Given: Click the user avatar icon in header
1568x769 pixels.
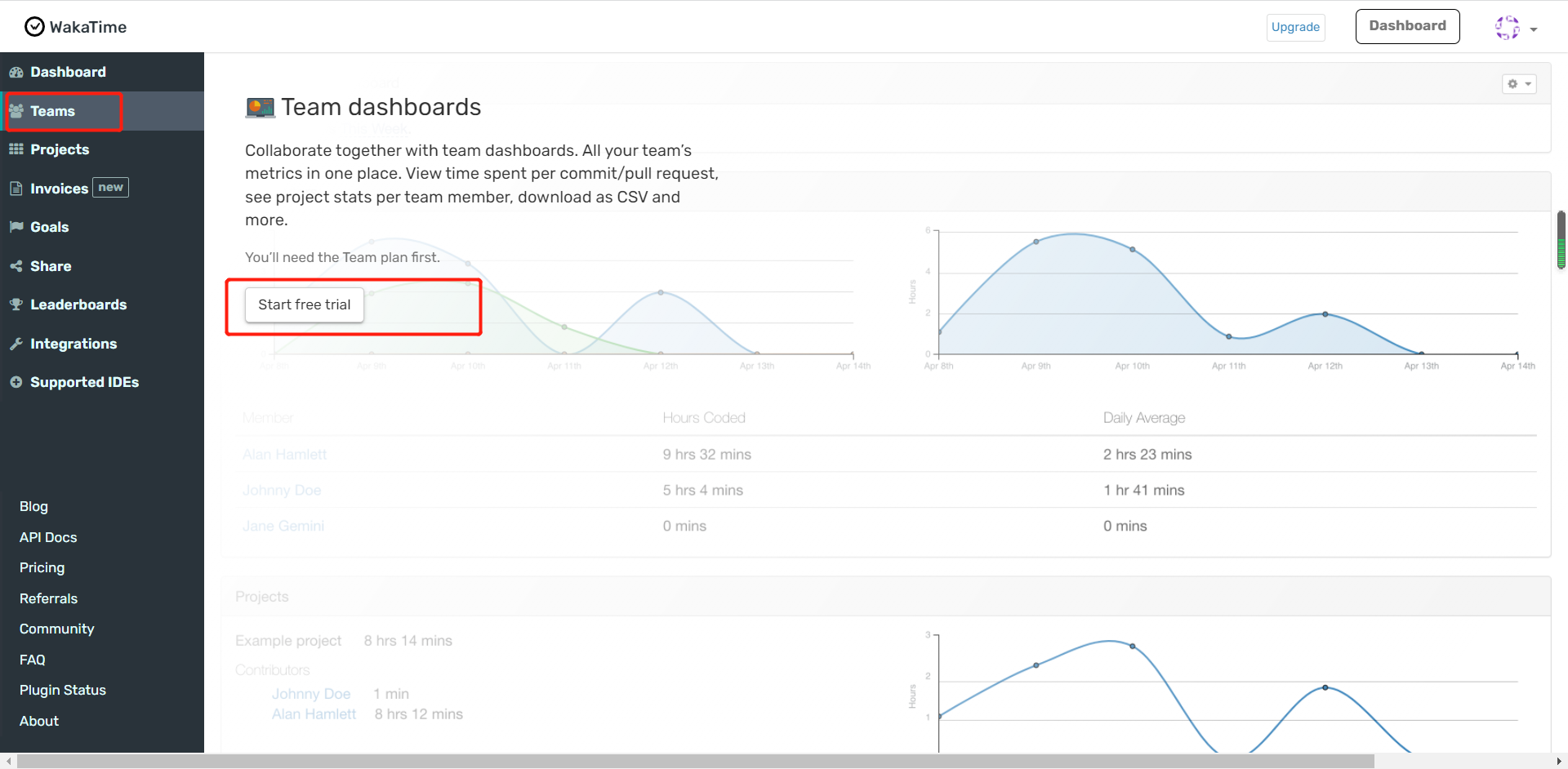Looking at the screenshot, I should 1508,28.
